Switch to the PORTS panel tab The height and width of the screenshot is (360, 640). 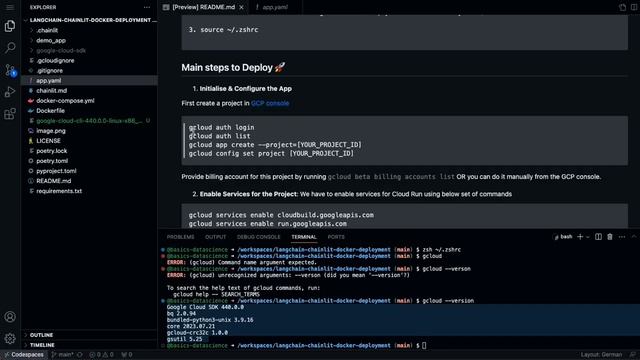(336, 237)
